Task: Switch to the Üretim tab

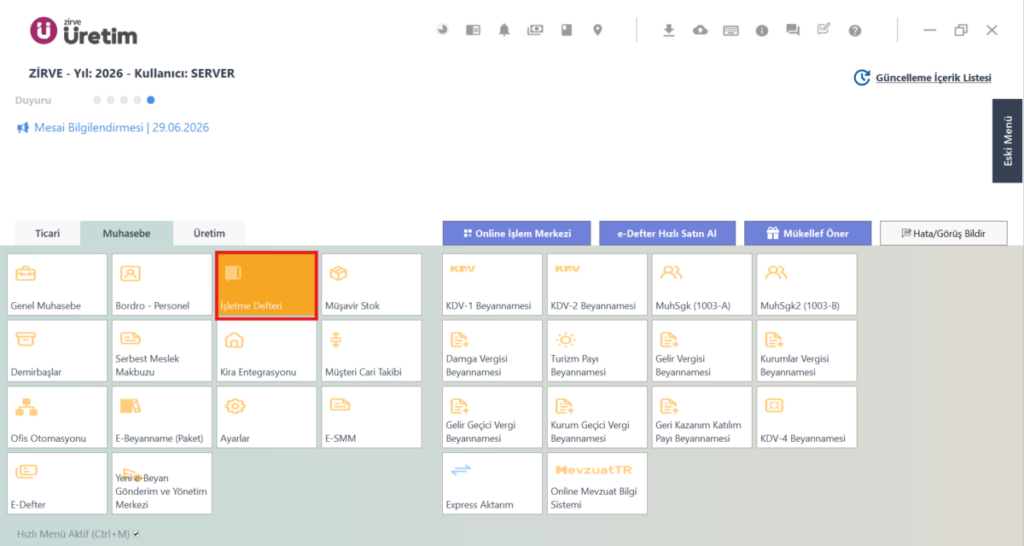Action: pyautogui.click(x=209, y=233)
